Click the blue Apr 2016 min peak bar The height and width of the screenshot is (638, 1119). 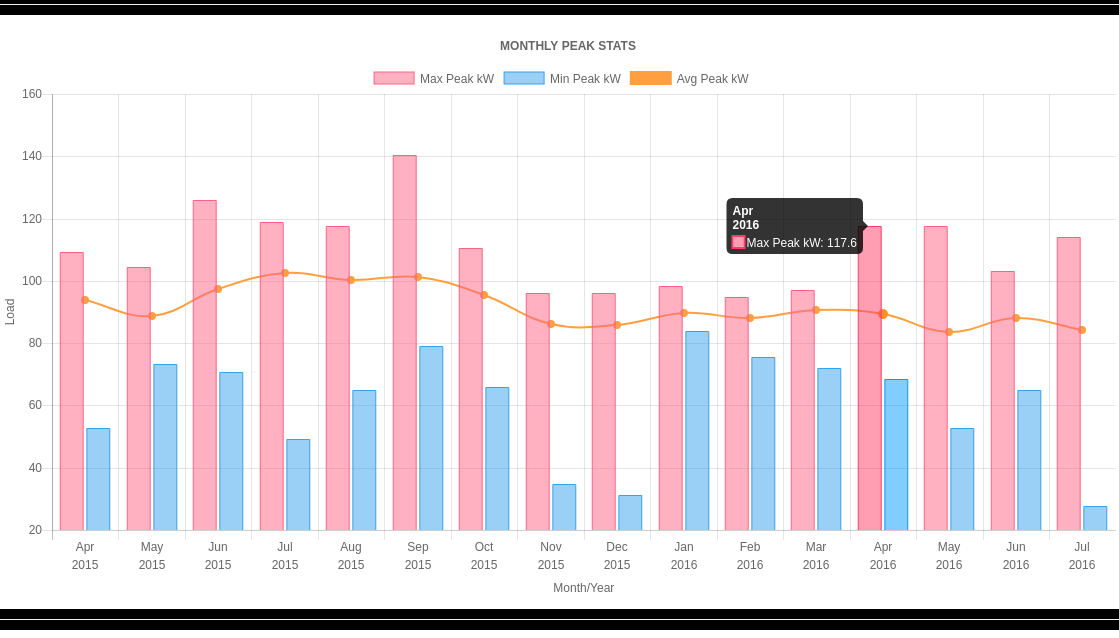[896, 455]
